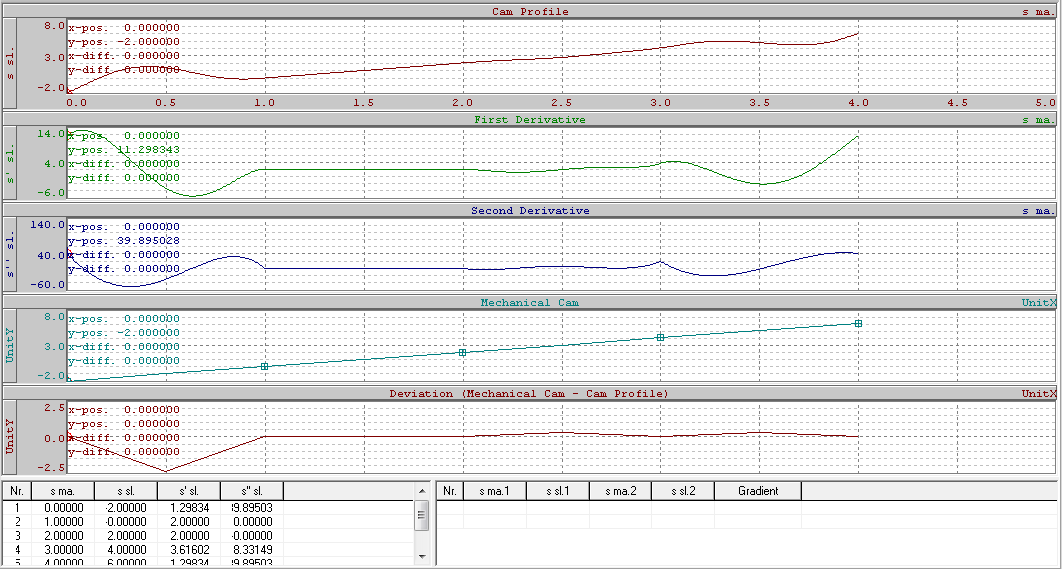
Task: Click the vertical s'' sl. axis label of Second Derivative
Action: [x=9, y=255]
